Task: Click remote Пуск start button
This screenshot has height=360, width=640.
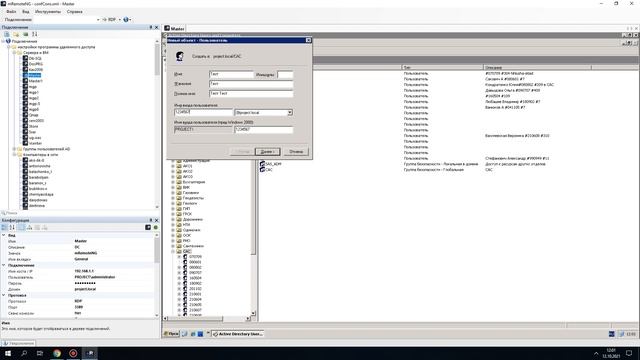Action: [x=171, y=334]
